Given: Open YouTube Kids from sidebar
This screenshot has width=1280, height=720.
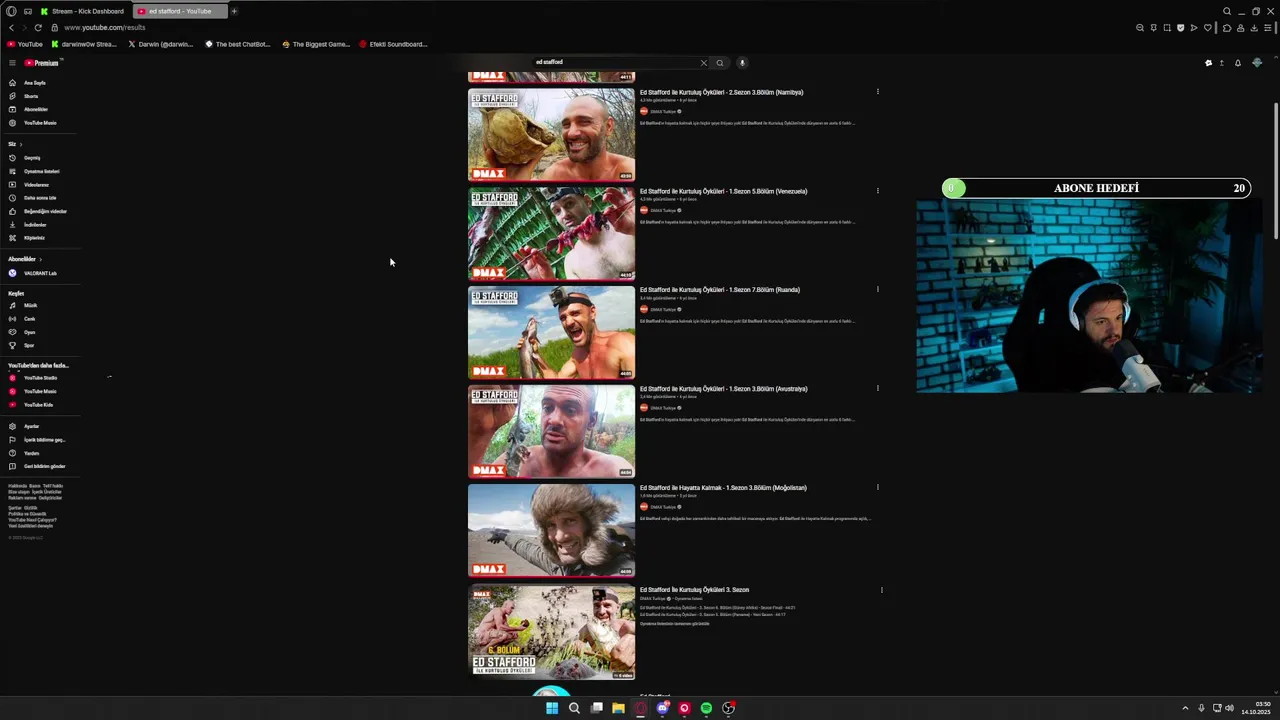Looking at the screenshot, I should point(38,405).
